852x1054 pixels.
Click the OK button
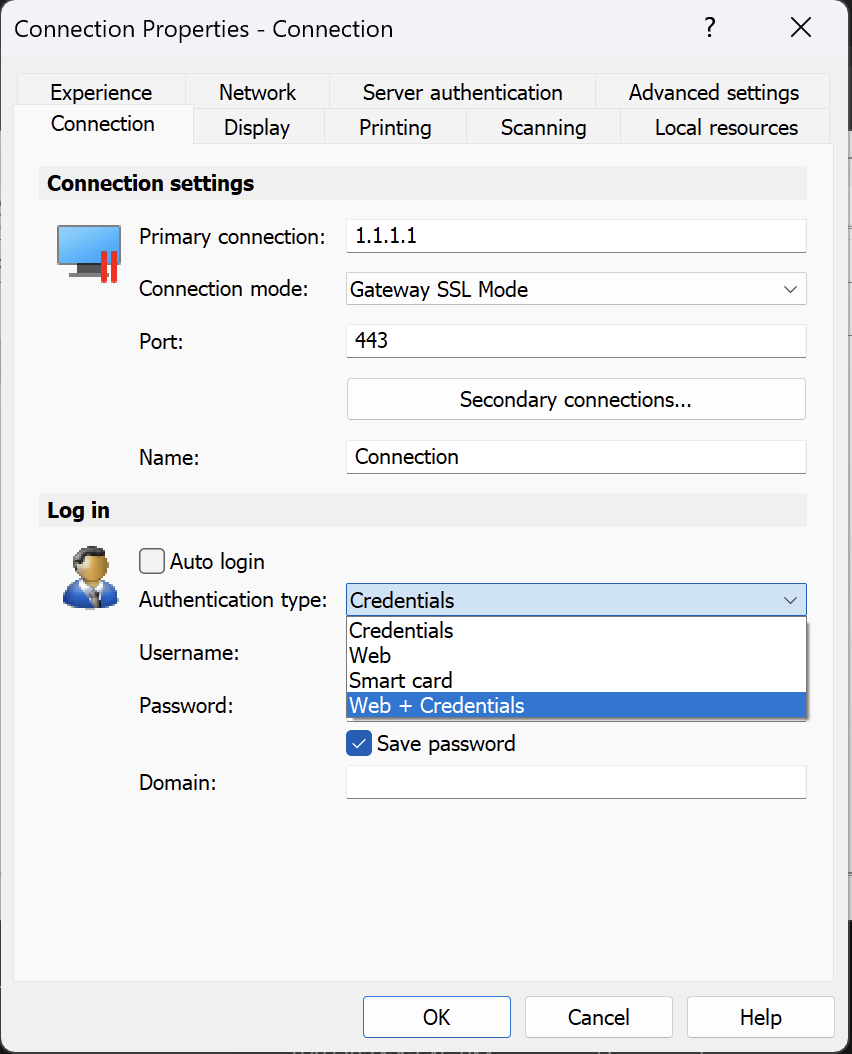436,1017
